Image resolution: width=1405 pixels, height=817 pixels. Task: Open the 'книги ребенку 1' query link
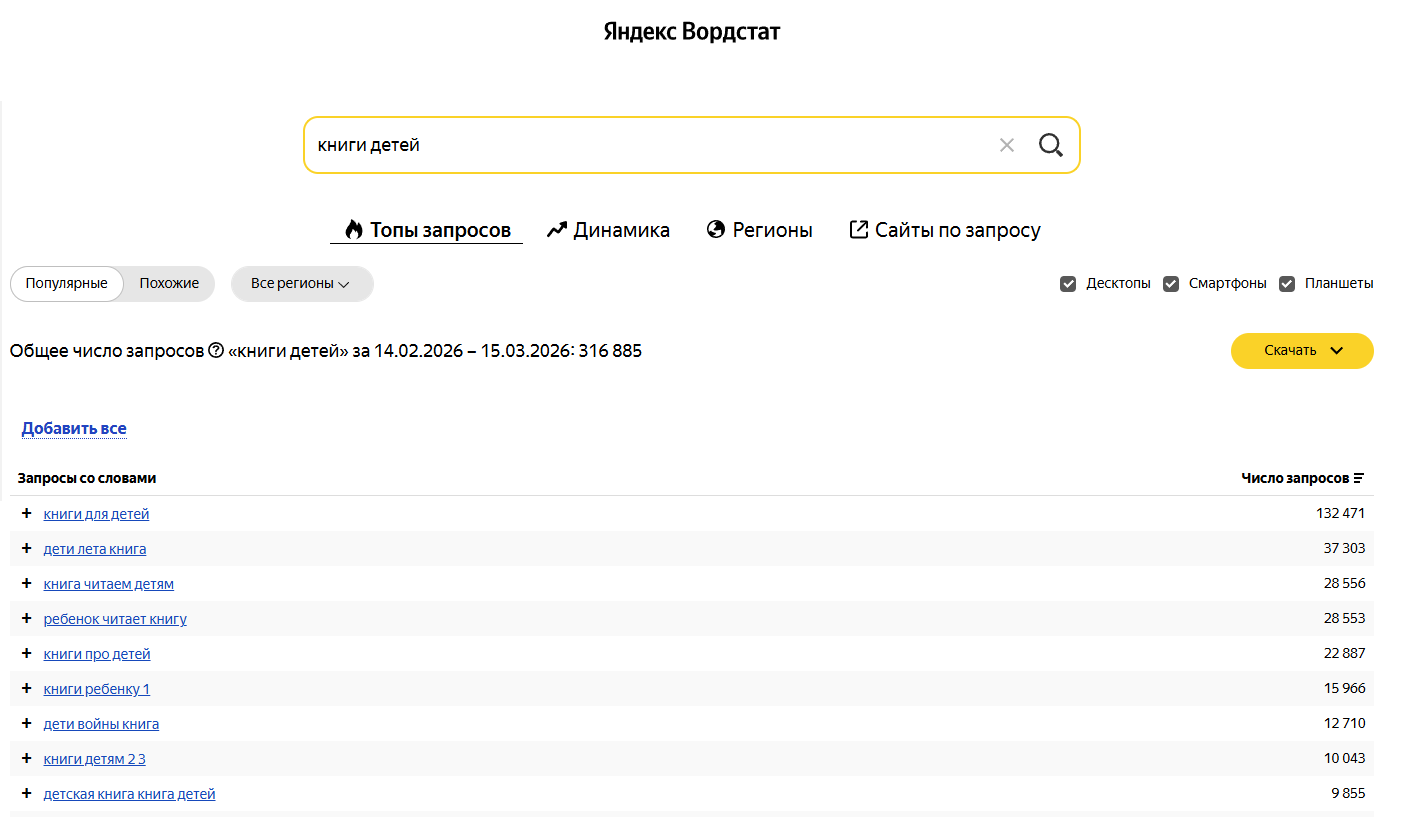[x=97, y=689]
